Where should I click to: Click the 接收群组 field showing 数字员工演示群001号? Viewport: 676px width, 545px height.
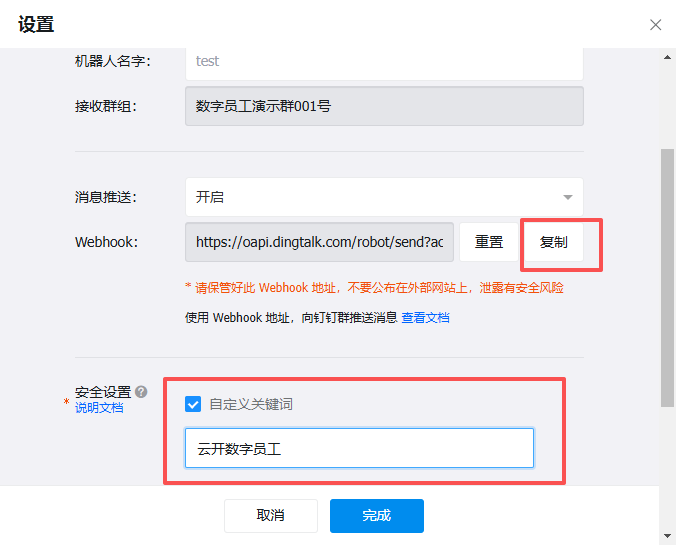[x=384, y=106]
